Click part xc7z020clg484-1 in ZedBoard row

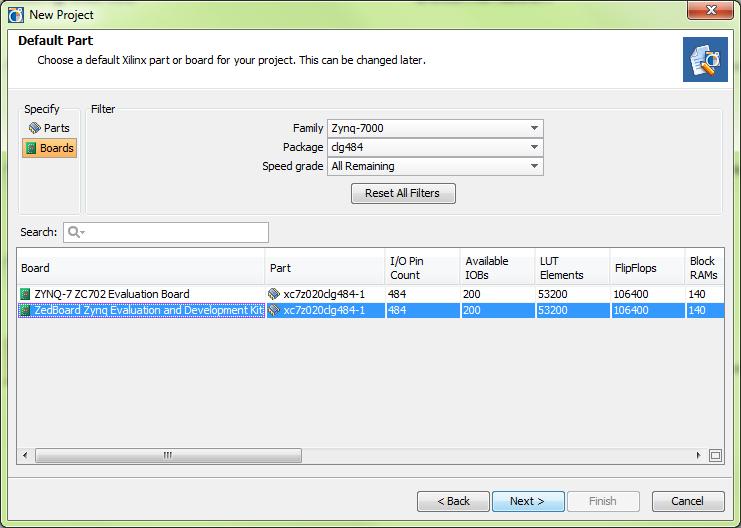click(x=324, y=310)
